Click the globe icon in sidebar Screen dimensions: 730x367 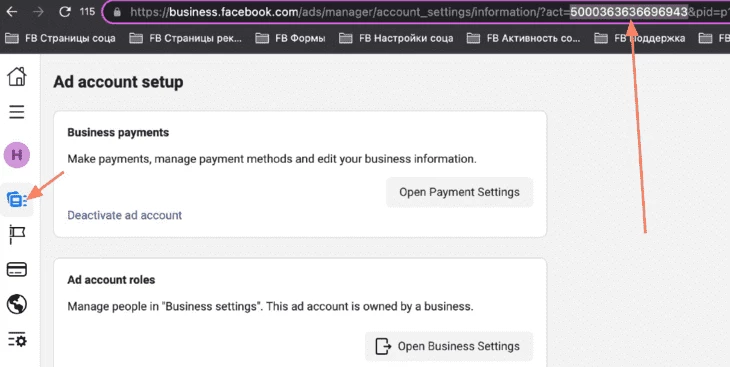(17, 305)
